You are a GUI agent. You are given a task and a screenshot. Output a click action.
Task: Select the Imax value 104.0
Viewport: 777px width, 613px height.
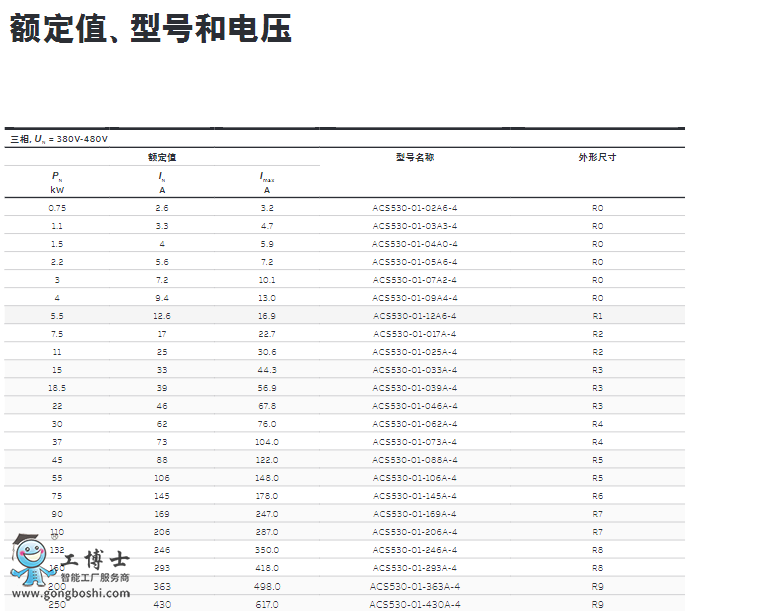coord(267,442)
